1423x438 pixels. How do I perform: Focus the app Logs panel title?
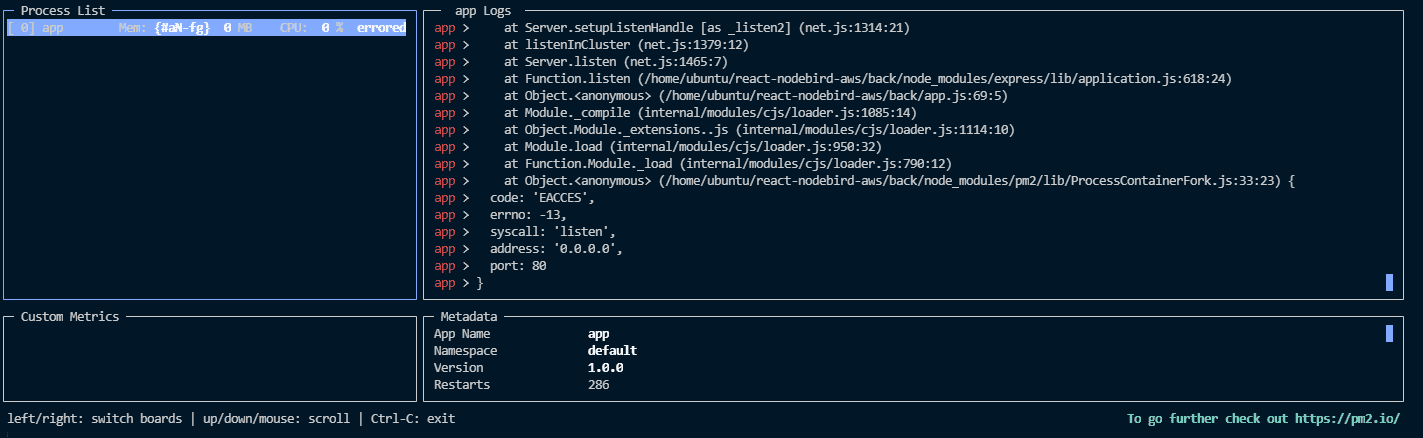(486, 10)
